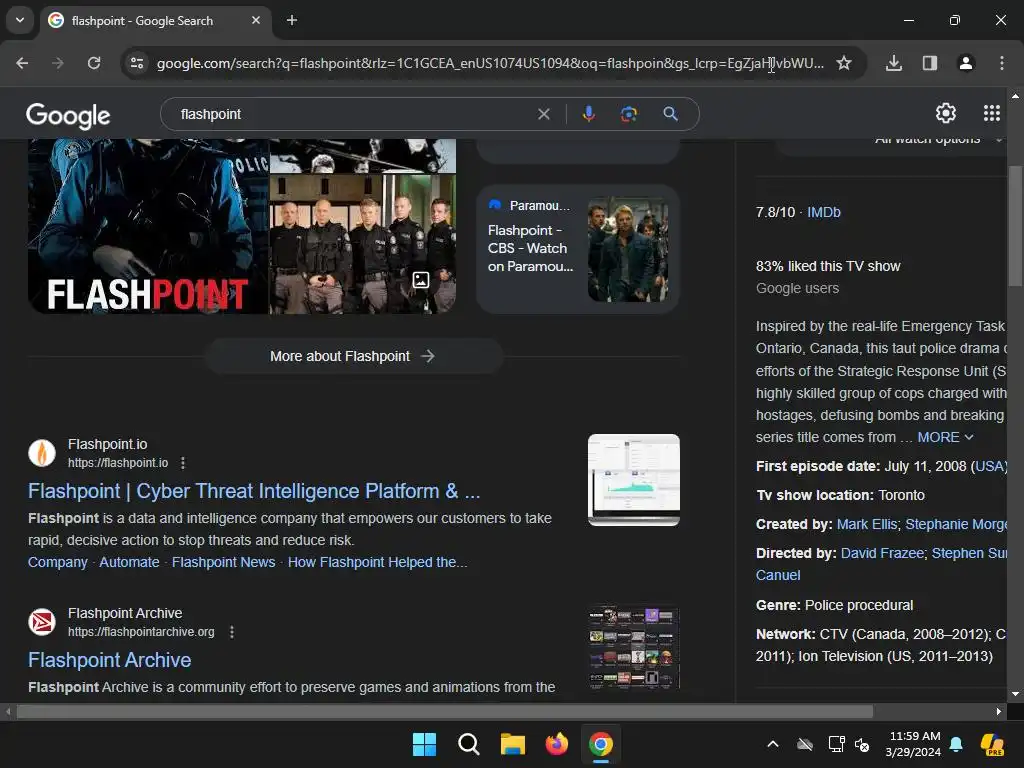The image size is (1024, 768).
Task: Expand description with MORE link
Action: [x=945, y=437]
